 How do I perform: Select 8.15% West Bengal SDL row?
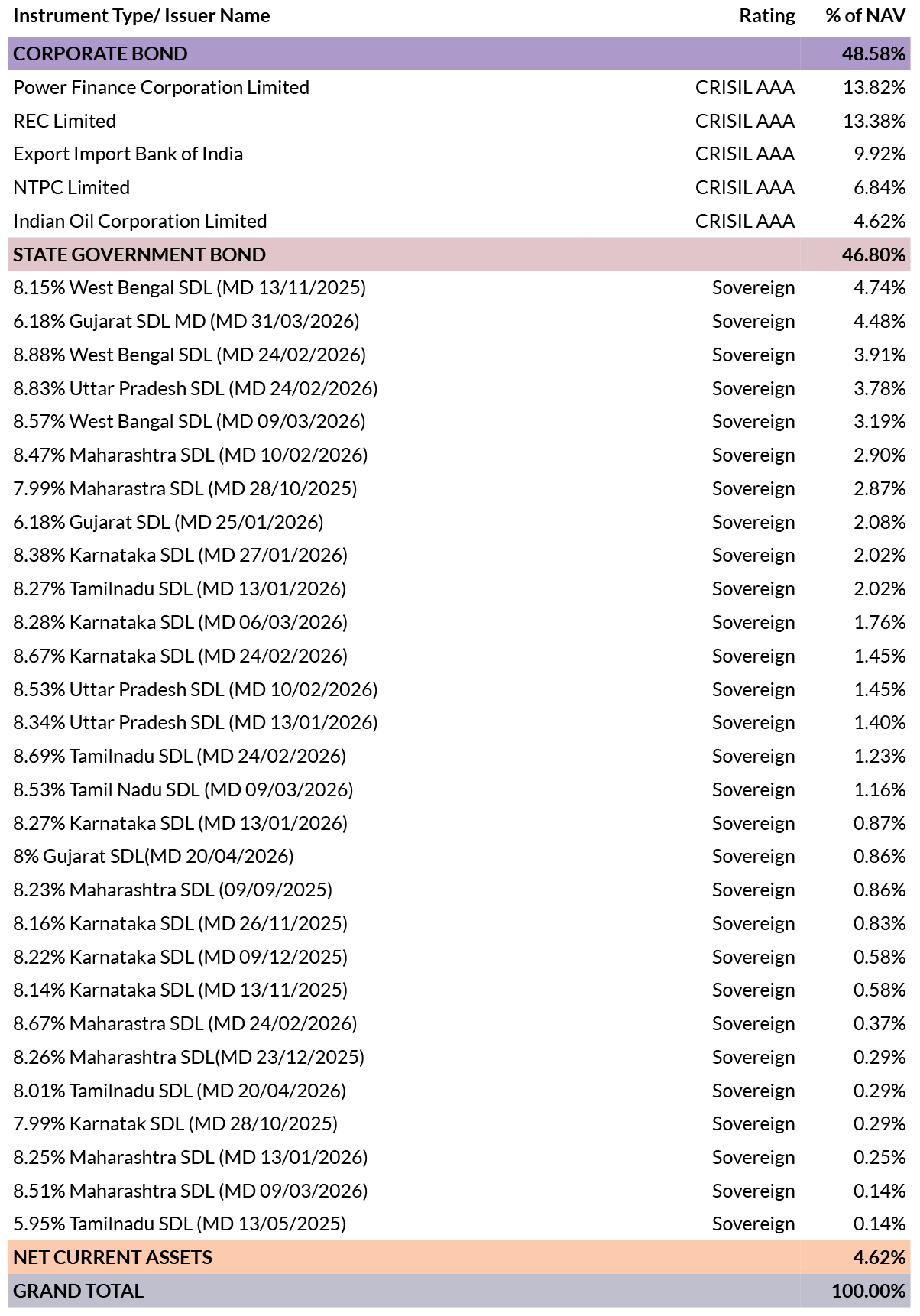(x=459, y=288)
